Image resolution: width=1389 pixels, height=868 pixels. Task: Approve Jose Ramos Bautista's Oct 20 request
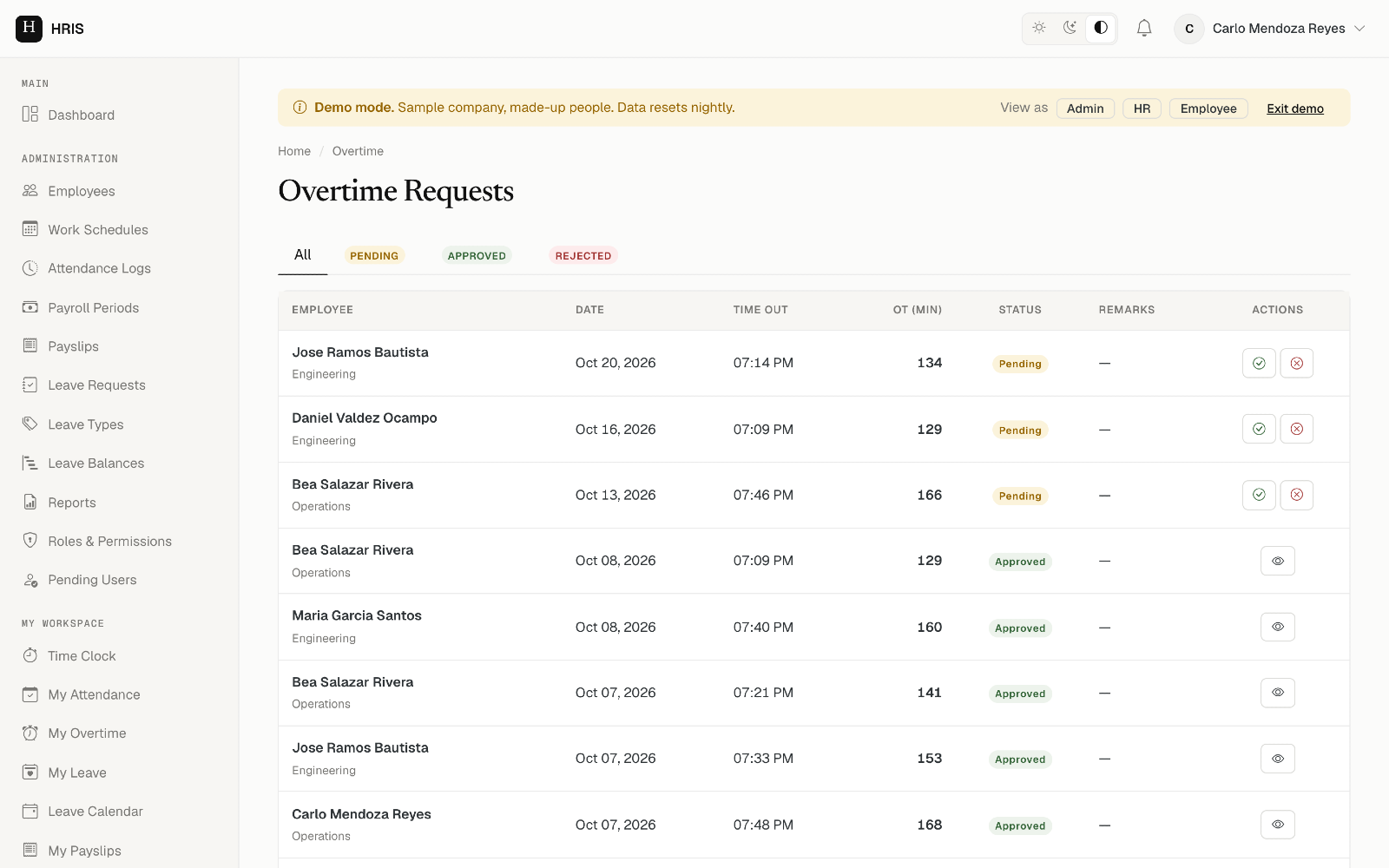point(1259,363)
